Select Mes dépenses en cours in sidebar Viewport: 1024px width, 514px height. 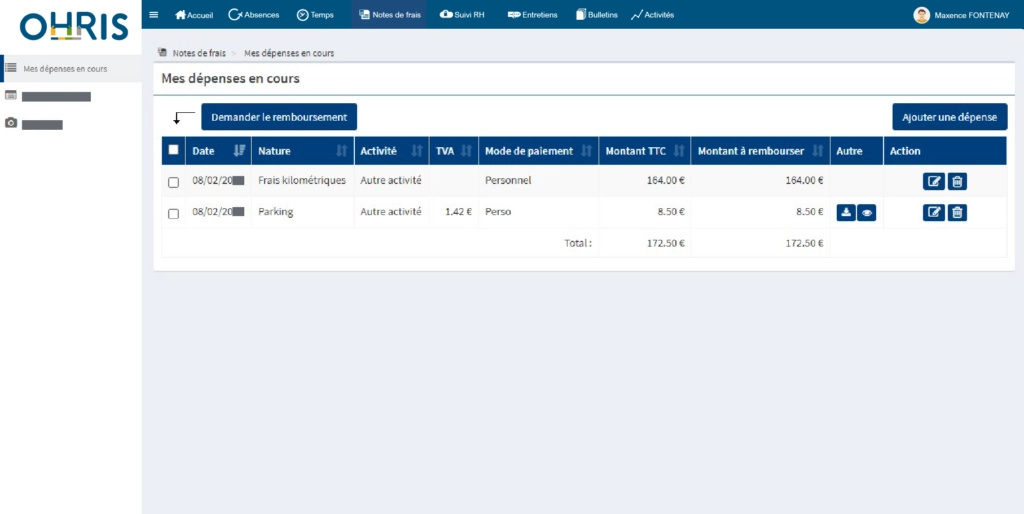click(x=65, y=69)
